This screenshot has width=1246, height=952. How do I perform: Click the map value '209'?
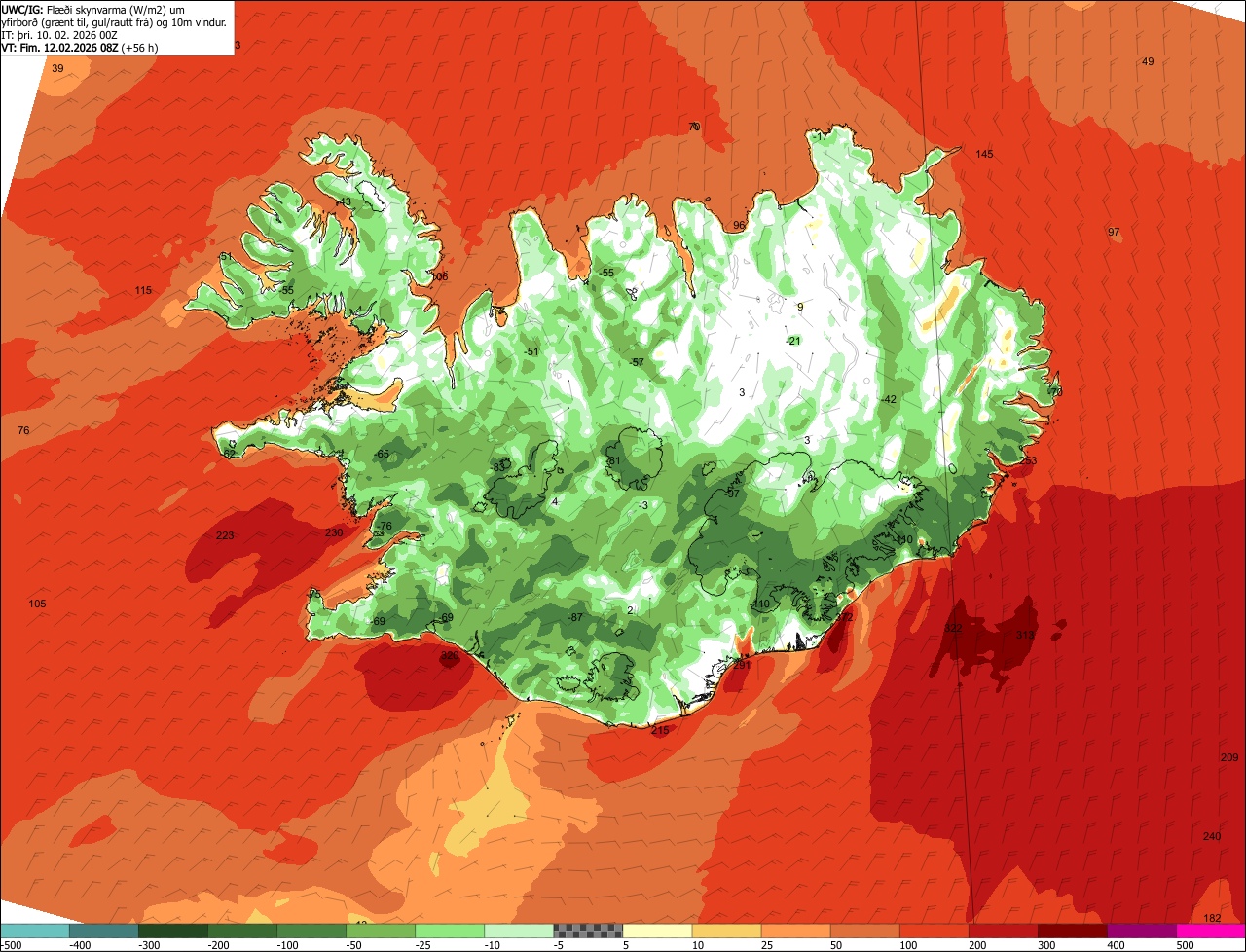click(1229, 757)
